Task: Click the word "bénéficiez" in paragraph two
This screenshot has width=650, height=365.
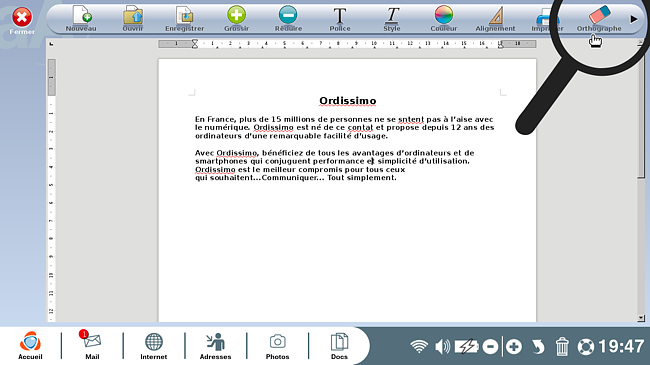Action: (x=282, y=153)
